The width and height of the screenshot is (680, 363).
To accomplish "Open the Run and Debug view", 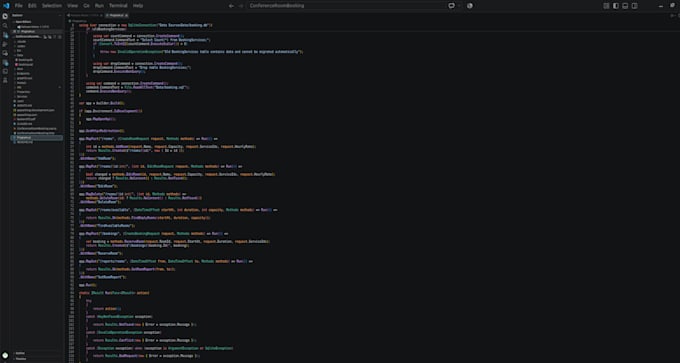I will click(x=5, y=44).
